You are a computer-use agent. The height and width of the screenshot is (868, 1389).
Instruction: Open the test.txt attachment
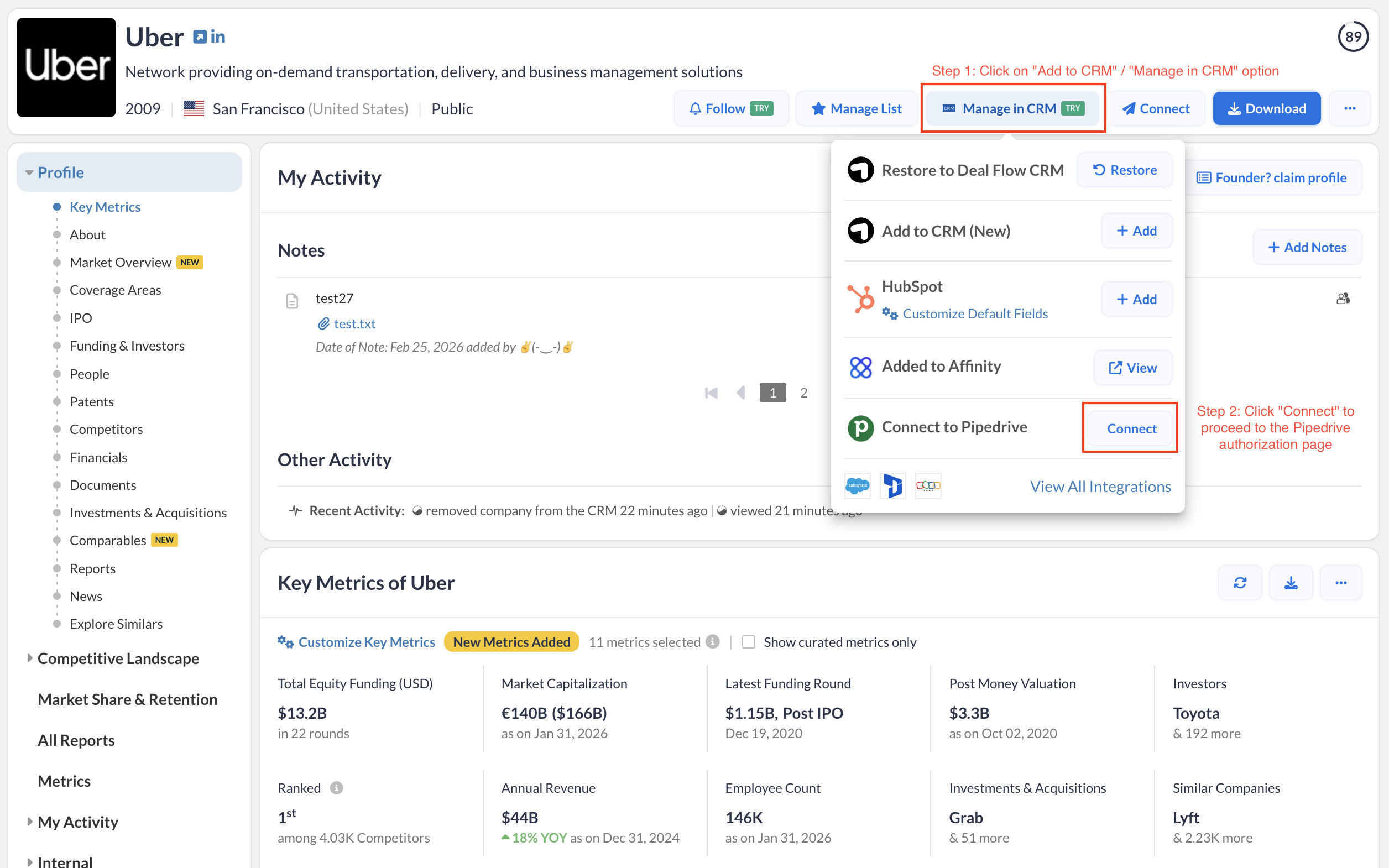point(354,324)
